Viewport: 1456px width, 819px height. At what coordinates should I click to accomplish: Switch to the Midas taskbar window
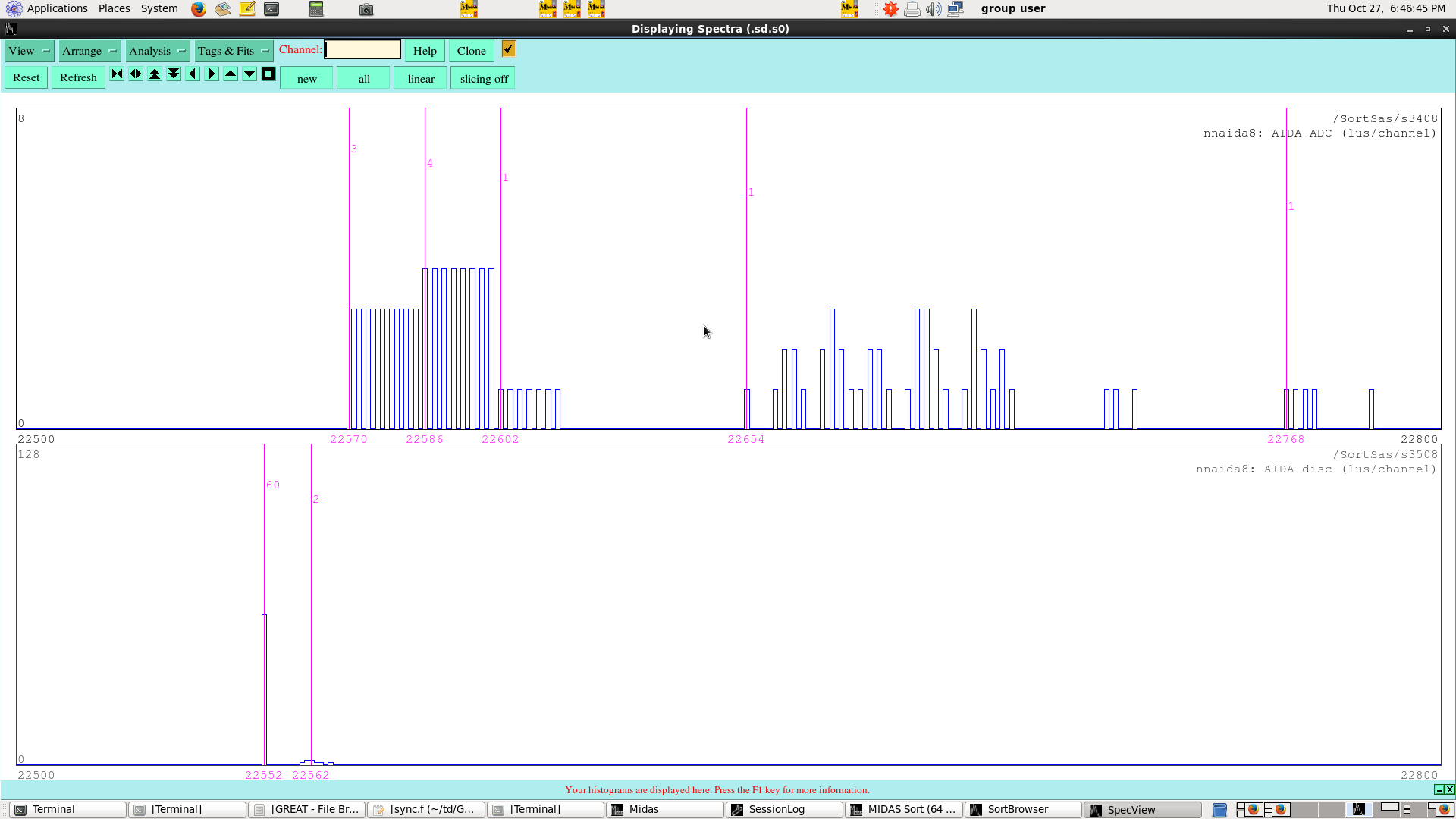pyautogui.click(x=665, y=810)
